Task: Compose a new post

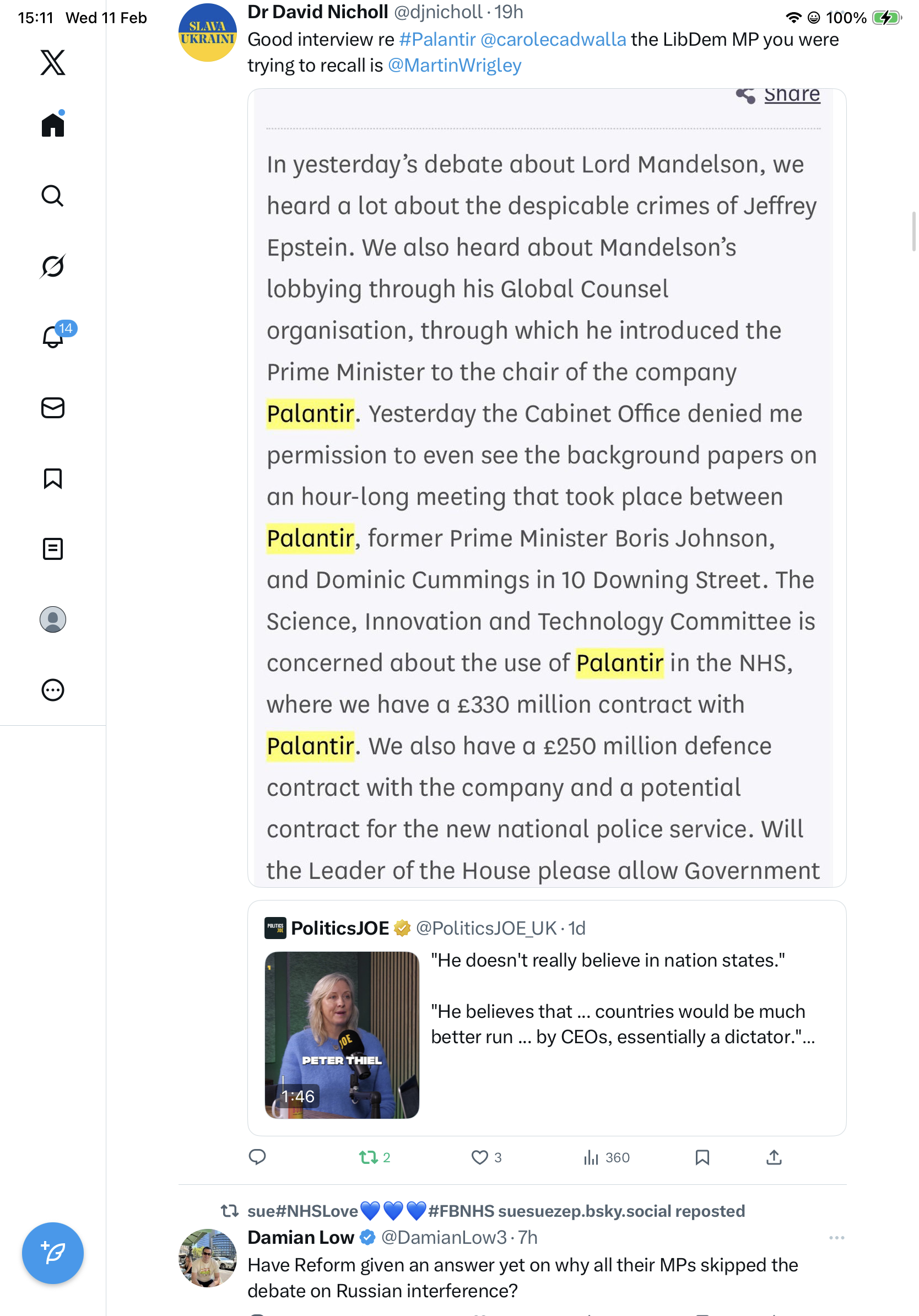Action: [53, 1253]
